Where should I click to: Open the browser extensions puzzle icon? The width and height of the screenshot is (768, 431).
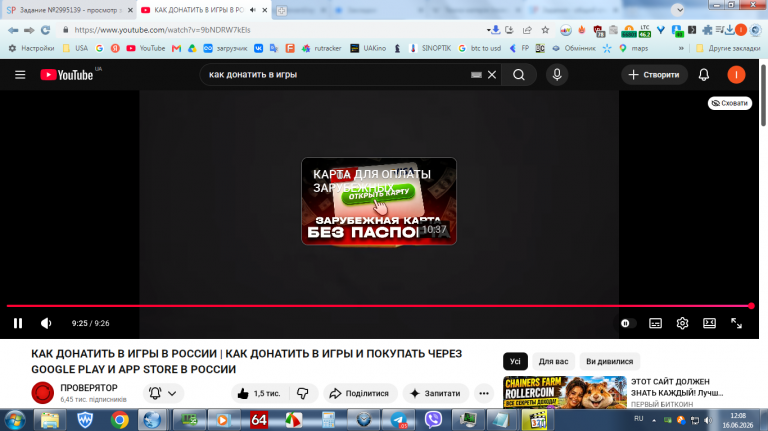(707, 30)
